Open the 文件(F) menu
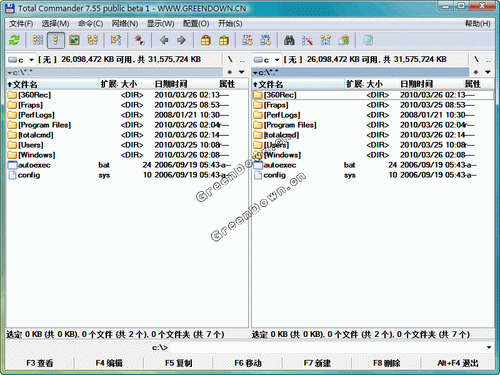Screen dimensions: 500x375 click(x=21, y=24)
